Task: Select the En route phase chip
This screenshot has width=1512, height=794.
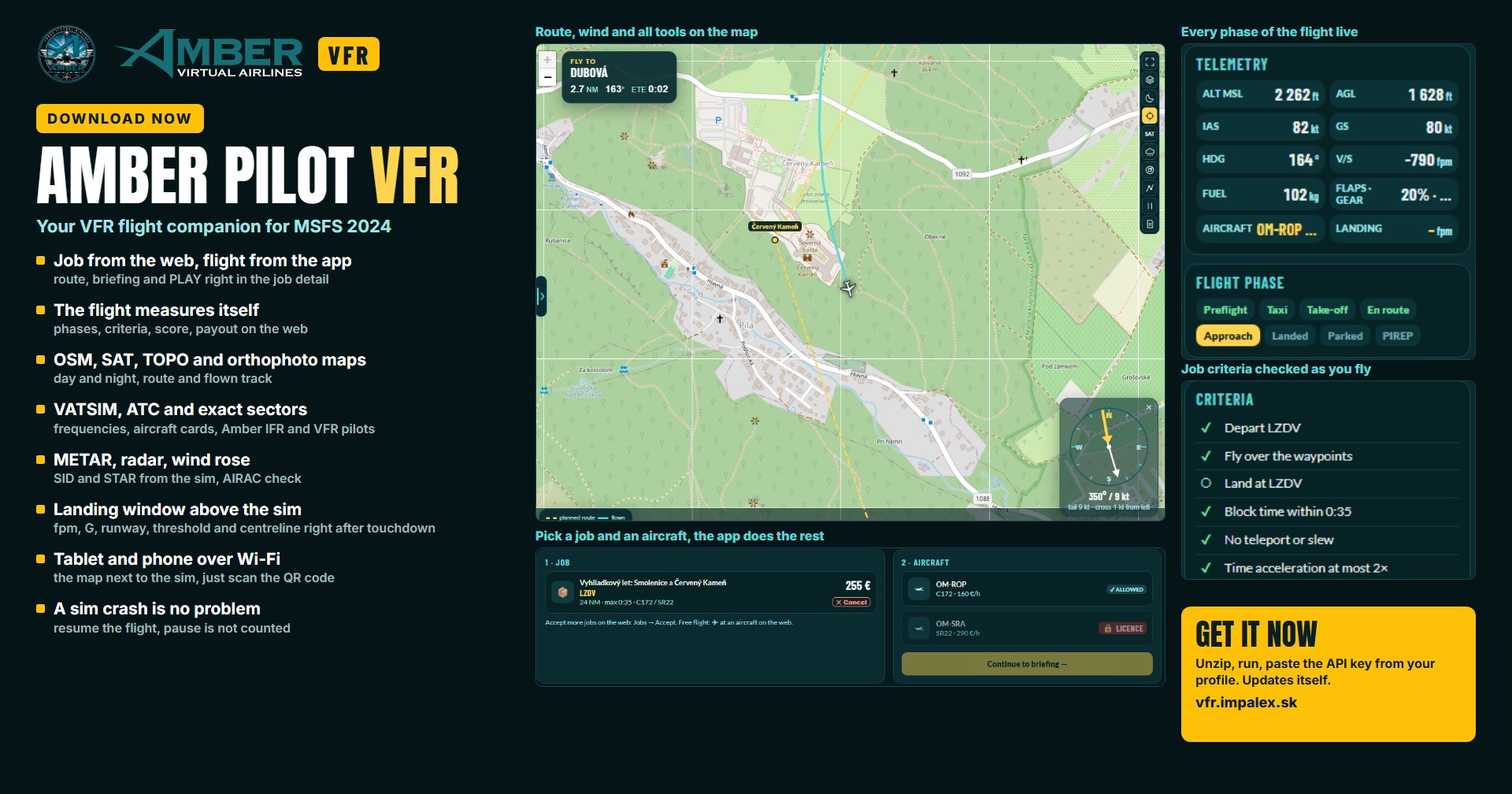Action: (x=1388, y=310)
